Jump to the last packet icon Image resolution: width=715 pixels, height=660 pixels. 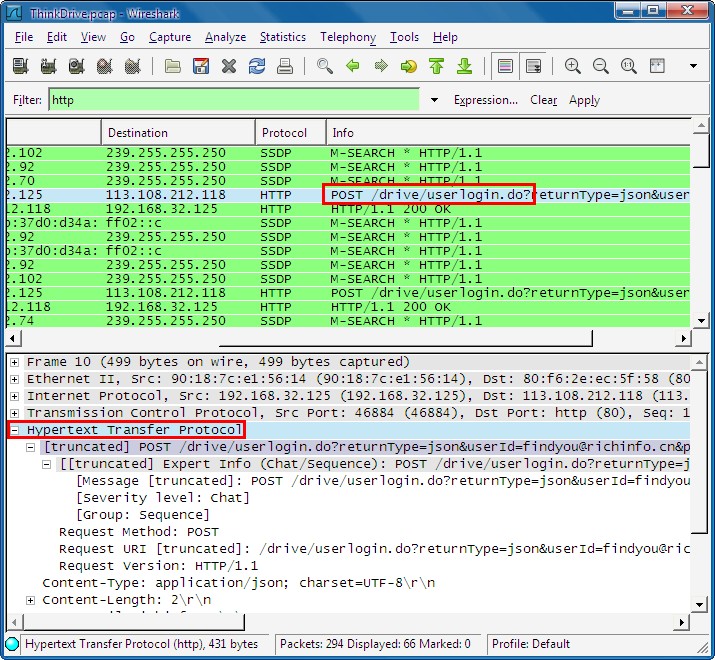click(x=465, y=66)
